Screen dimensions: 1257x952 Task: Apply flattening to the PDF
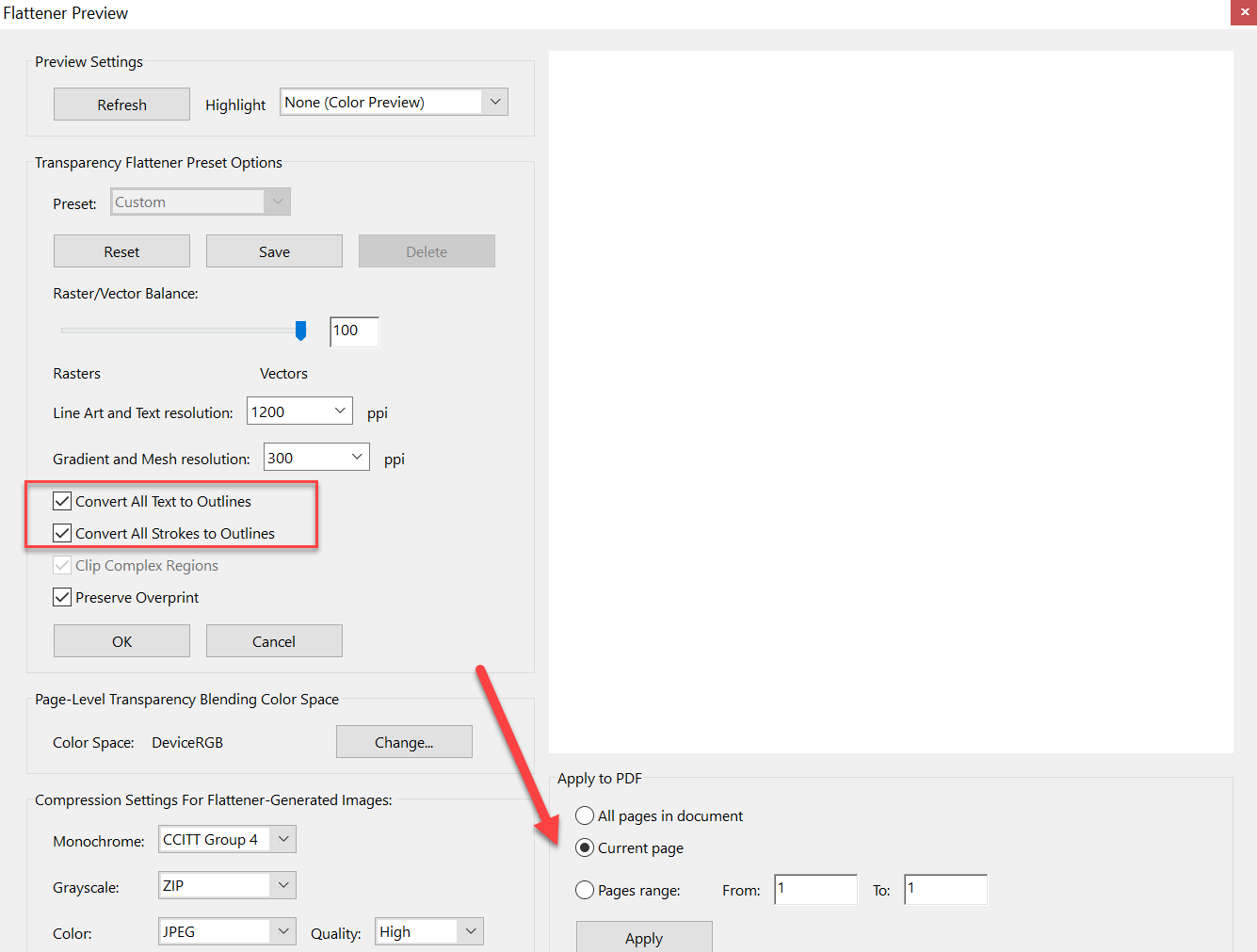coord(644,937)
